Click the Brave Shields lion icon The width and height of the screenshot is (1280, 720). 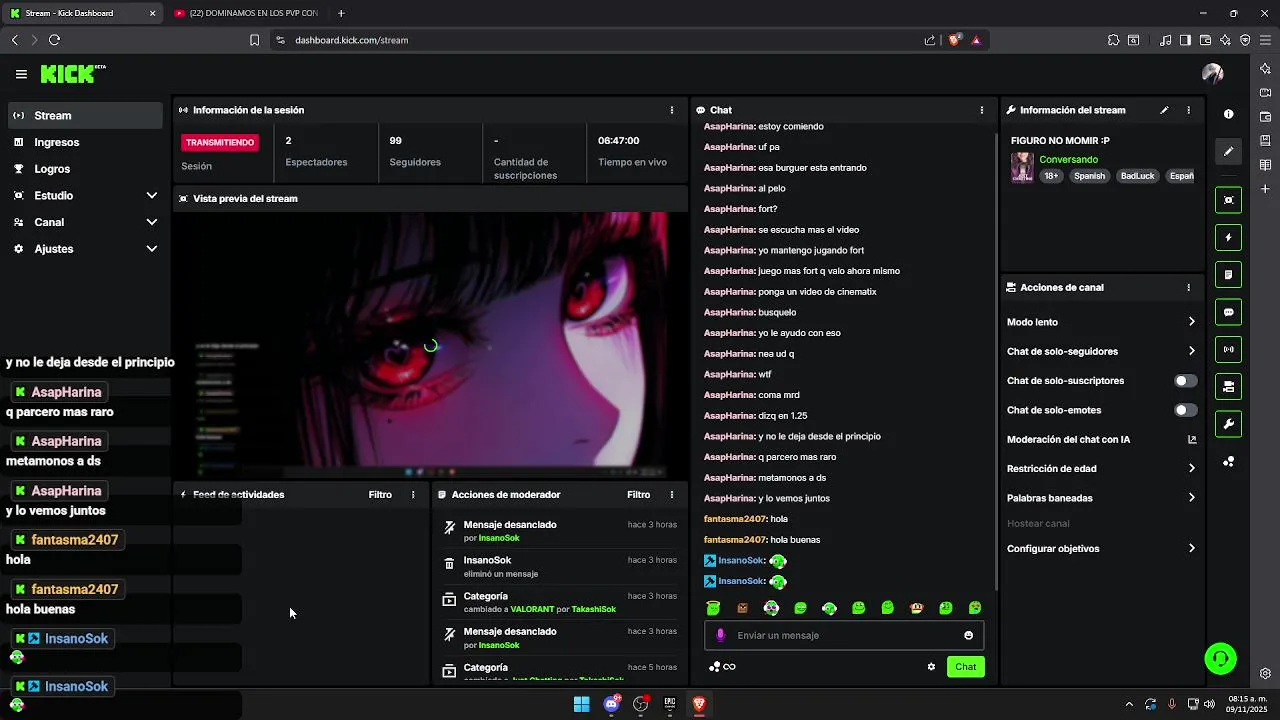click(x=954, y=40)
